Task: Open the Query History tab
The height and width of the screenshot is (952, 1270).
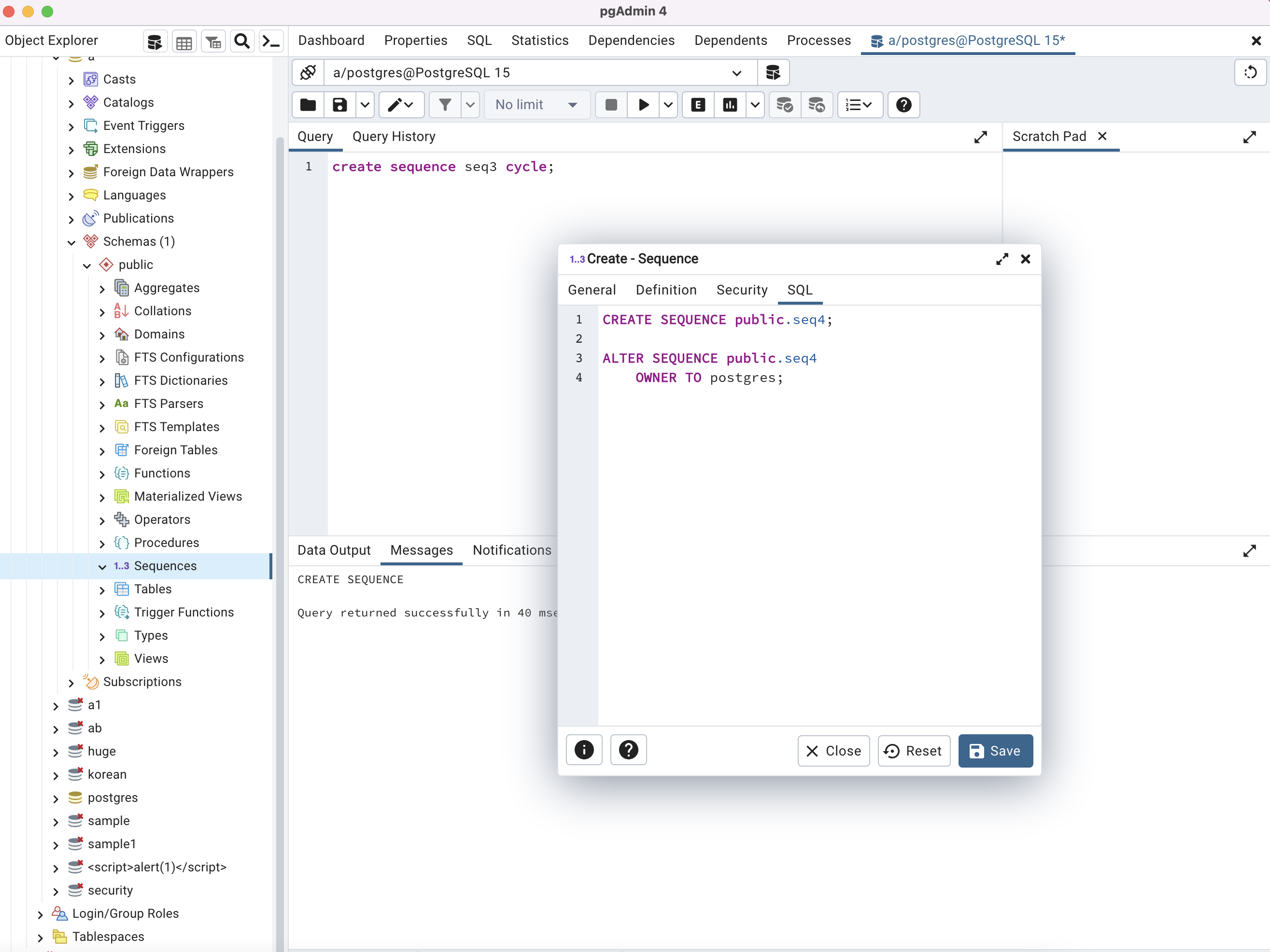Action: [394, 137]
